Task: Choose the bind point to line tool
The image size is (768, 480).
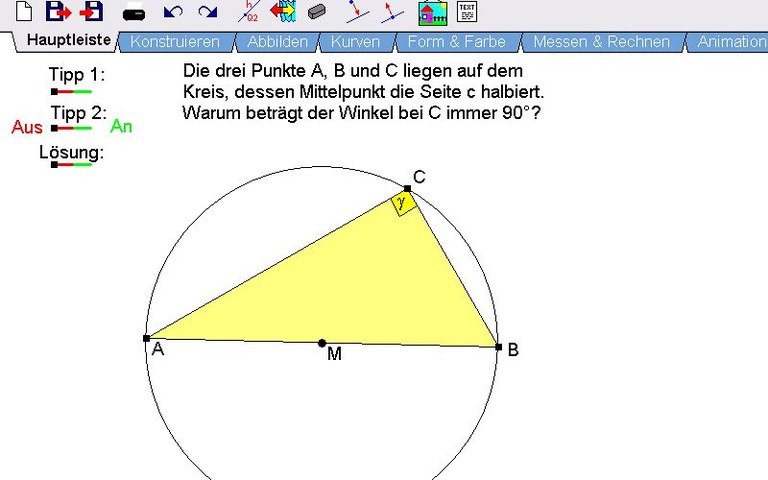Action: (358, 12)
